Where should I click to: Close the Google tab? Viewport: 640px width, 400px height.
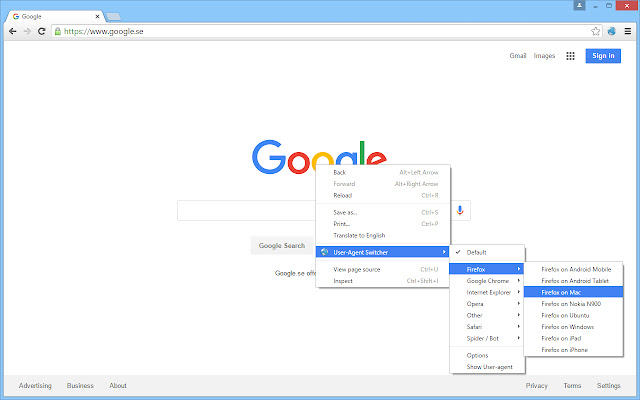(98, 17)
